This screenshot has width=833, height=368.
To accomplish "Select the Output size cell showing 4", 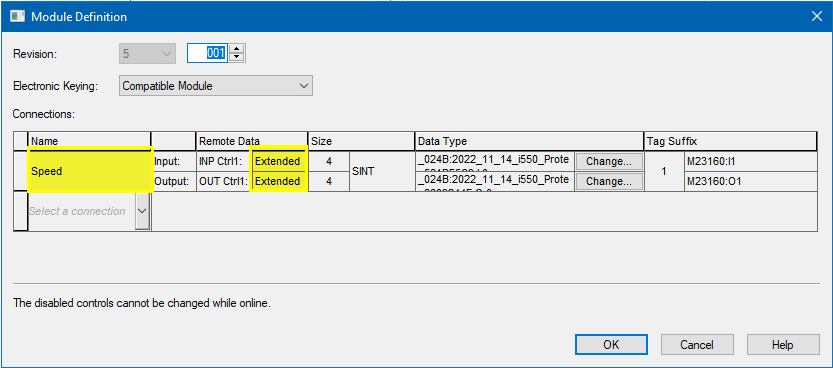I will (329, 182).
